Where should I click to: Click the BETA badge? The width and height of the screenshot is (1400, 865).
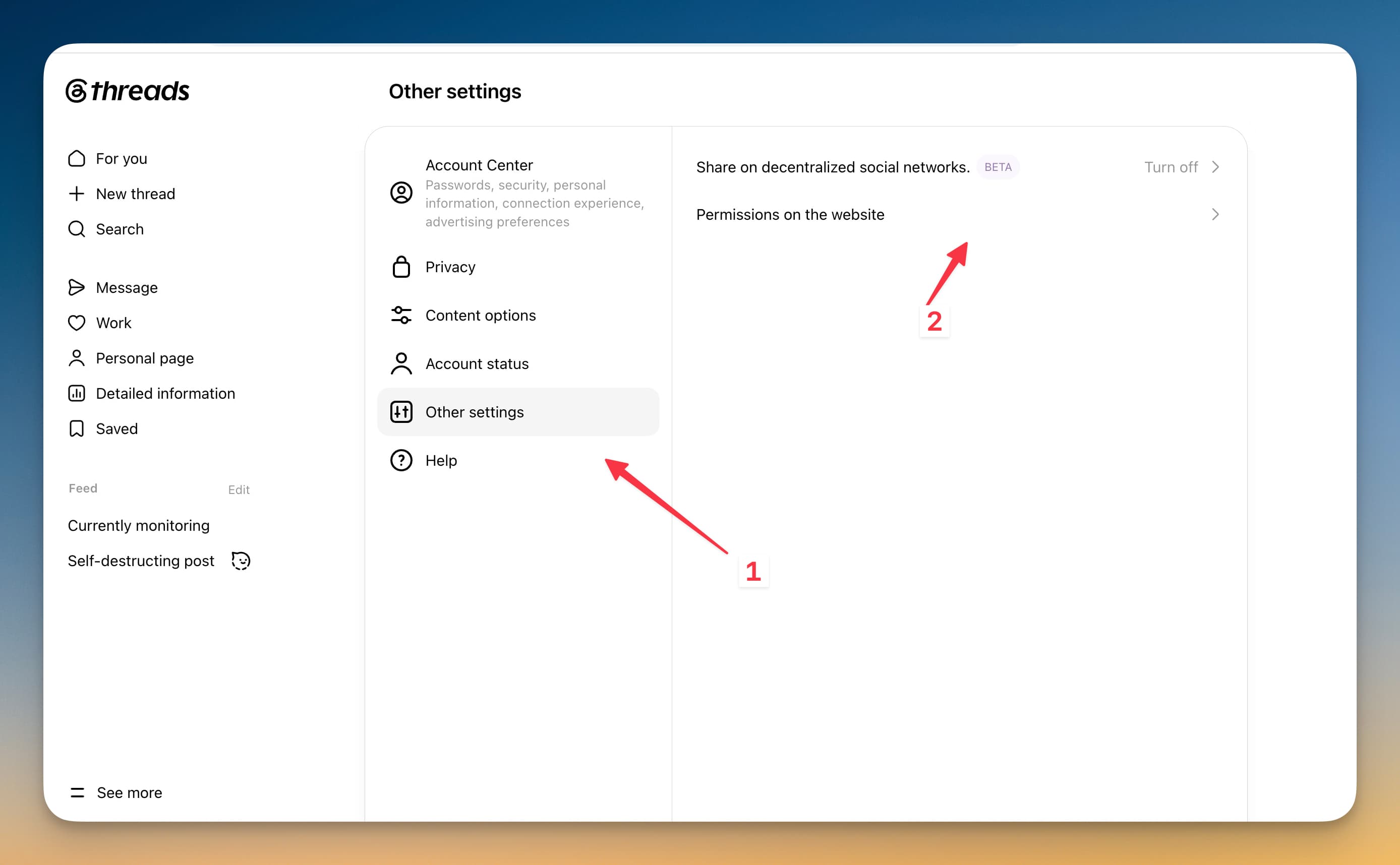click(x=998, y=167)
